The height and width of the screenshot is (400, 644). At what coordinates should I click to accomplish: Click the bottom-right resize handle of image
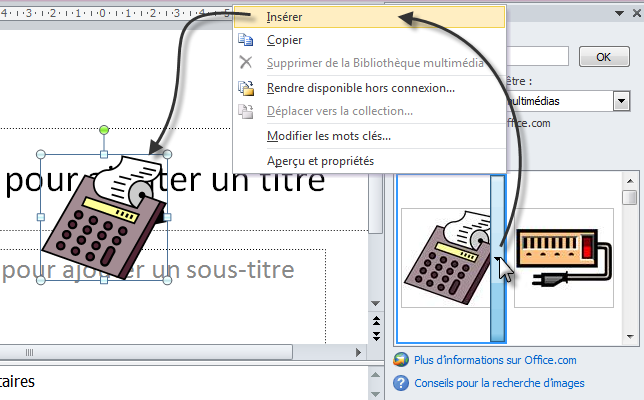click(167, 280)
